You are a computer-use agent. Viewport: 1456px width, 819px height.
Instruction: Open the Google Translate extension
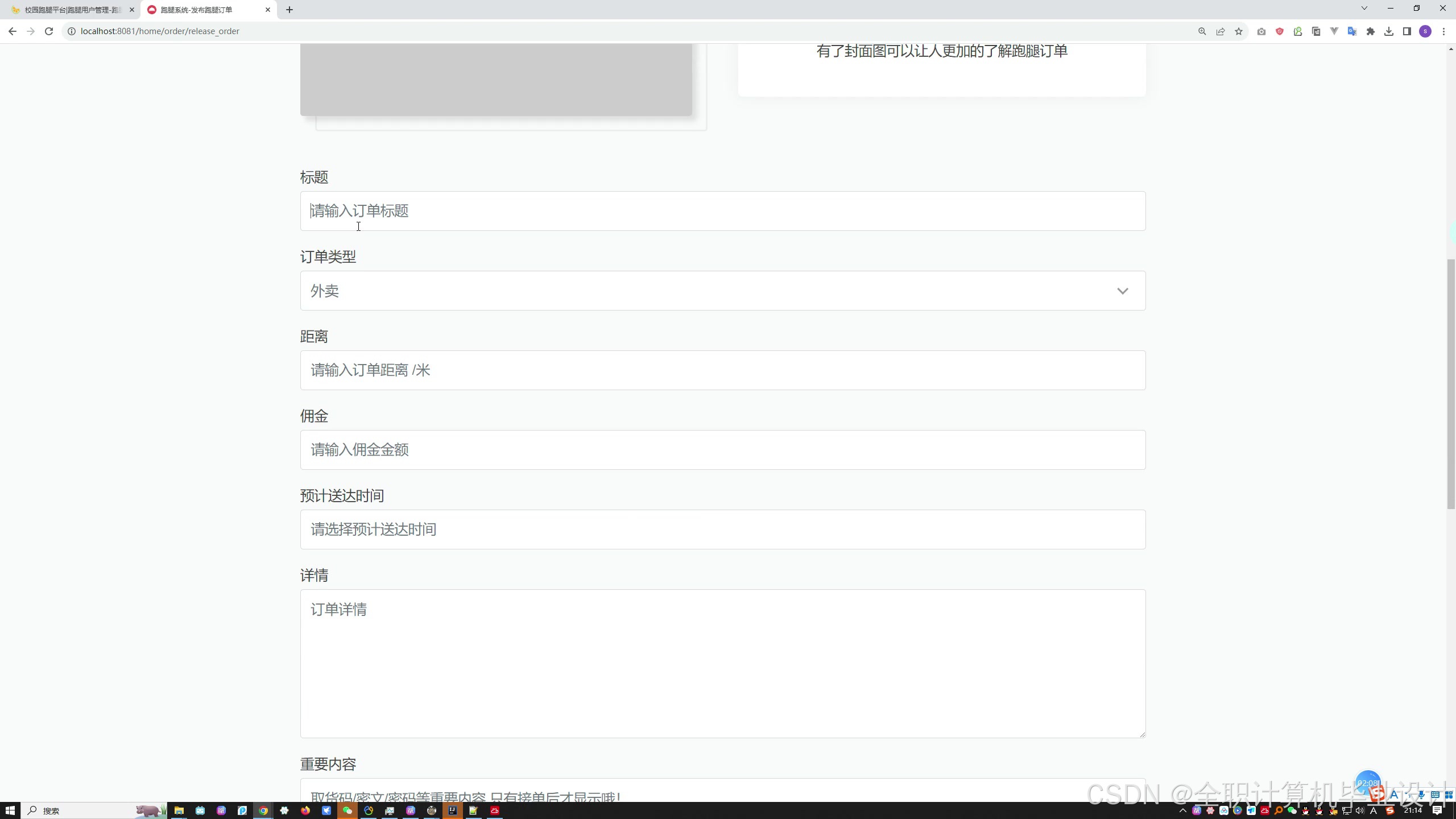(1352, 31)
